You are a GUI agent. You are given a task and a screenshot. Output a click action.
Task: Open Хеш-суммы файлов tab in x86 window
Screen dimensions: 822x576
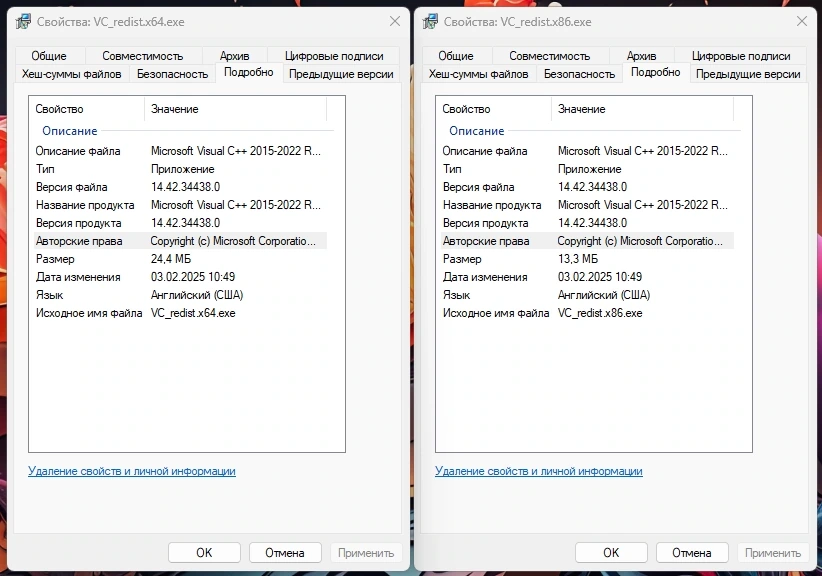tap(478, 74)
